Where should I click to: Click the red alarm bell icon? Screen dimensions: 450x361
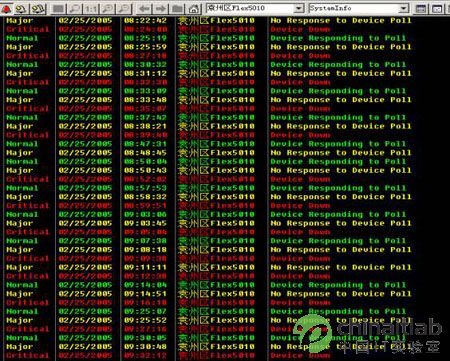[x=6, y=8]
